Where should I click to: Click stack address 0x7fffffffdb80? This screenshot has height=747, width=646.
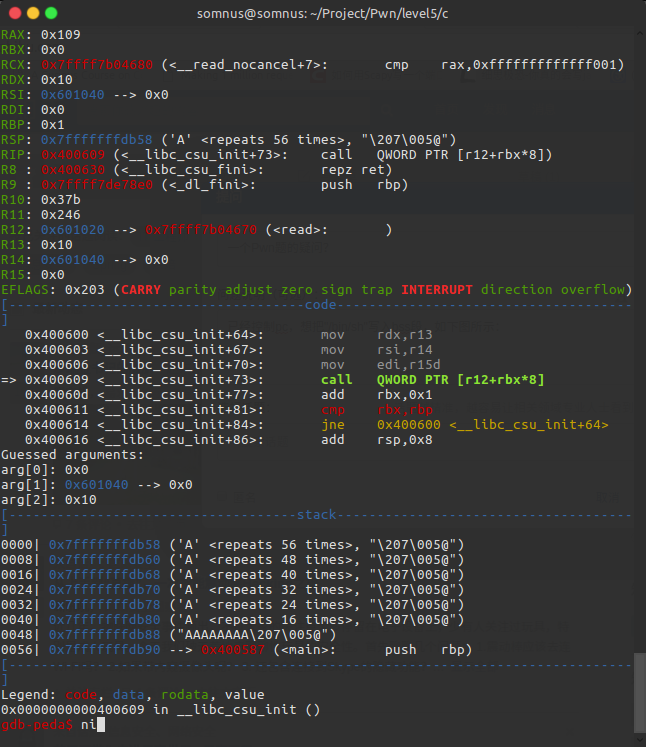104,620
